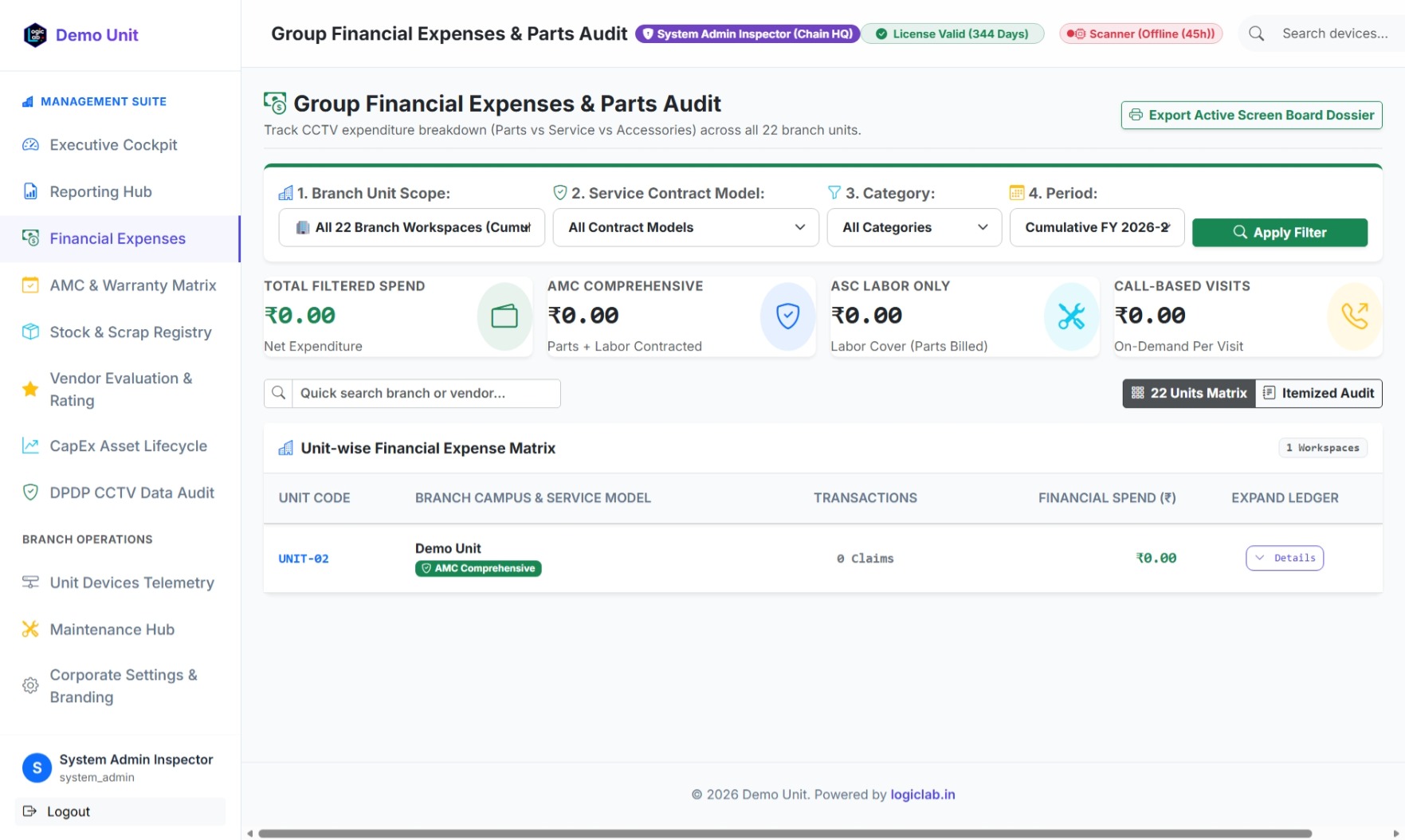Click the quick search magnifier icon
The image size is (1405, 840).
pos(279,393)
